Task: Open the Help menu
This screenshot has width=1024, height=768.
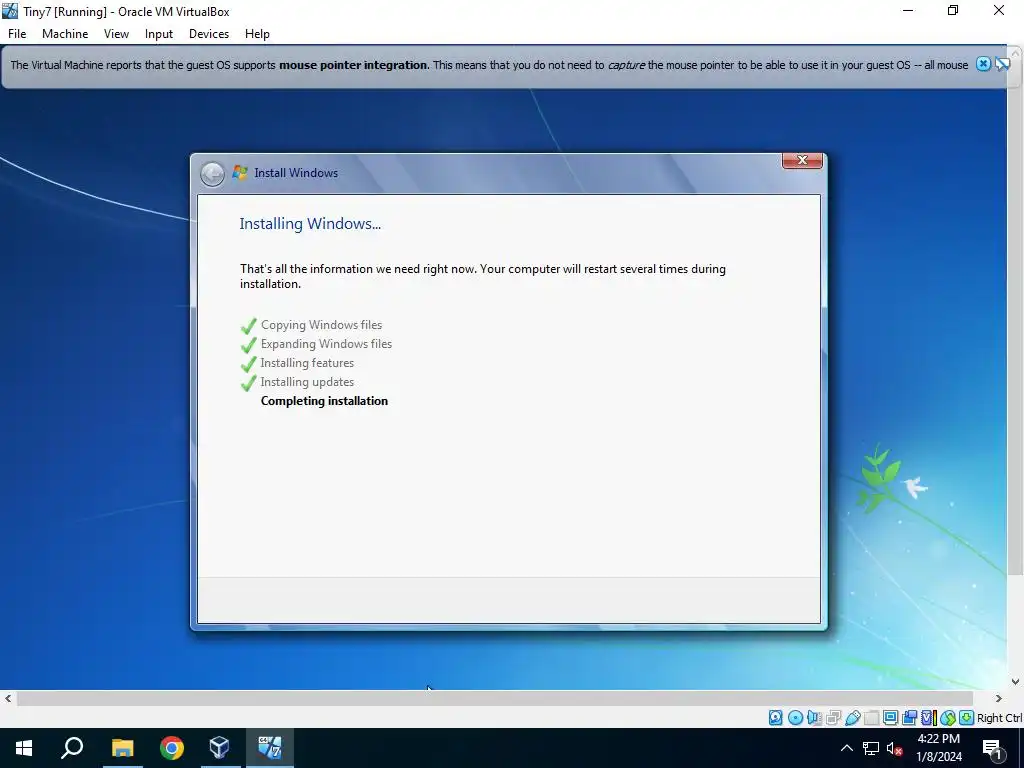Action: 257,34
